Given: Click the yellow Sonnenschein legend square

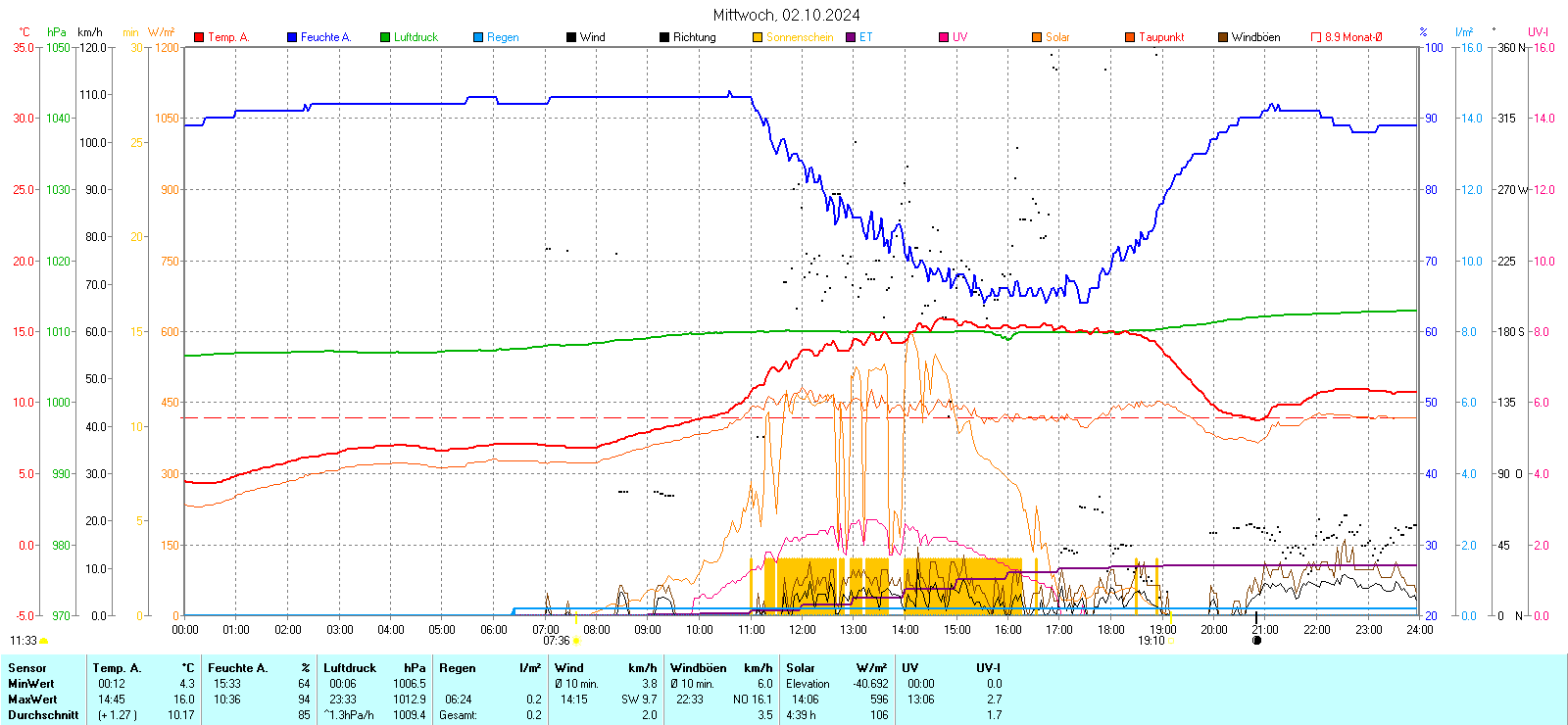Looking at the screenshot, I should pos(758,37).
